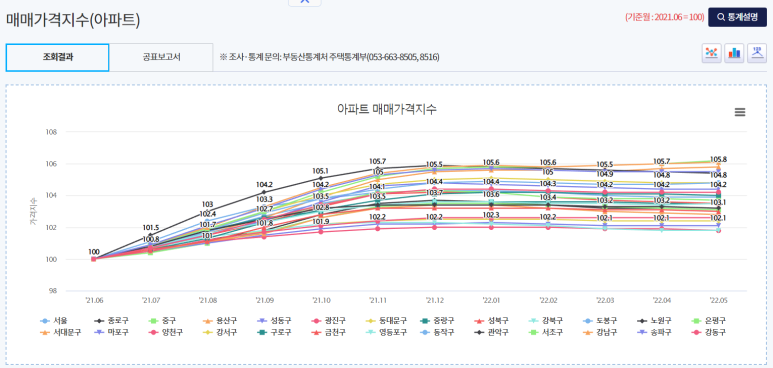Click the 통계설명 search button
This screenshot has height=368, width=773.
tap(738, 17)
